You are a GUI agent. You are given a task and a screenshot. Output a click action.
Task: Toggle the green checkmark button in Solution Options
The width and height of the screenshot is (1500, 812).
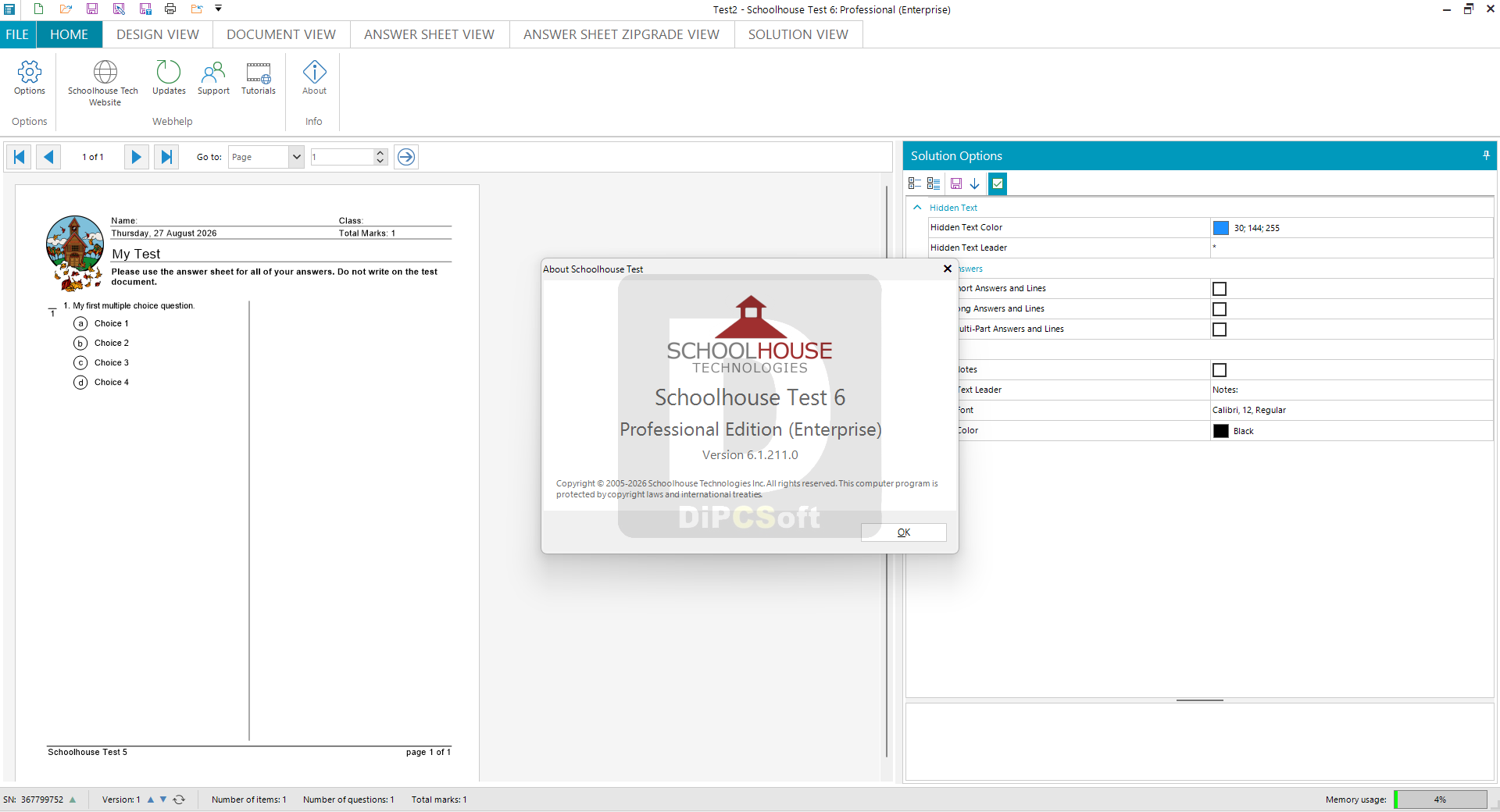[x=998, y=183]
